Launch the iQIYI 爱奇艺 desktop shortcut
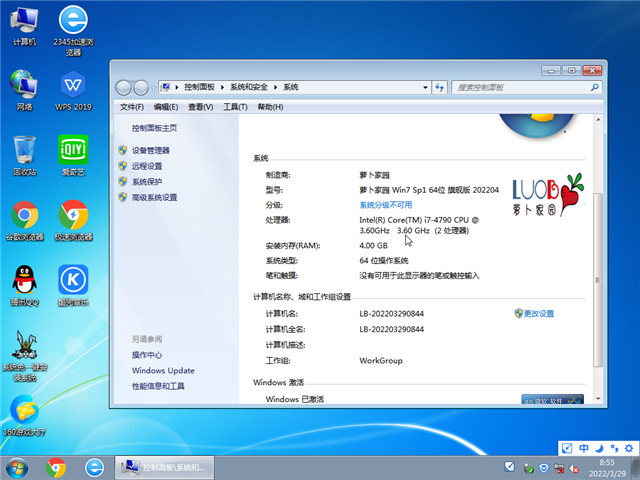 73,156
